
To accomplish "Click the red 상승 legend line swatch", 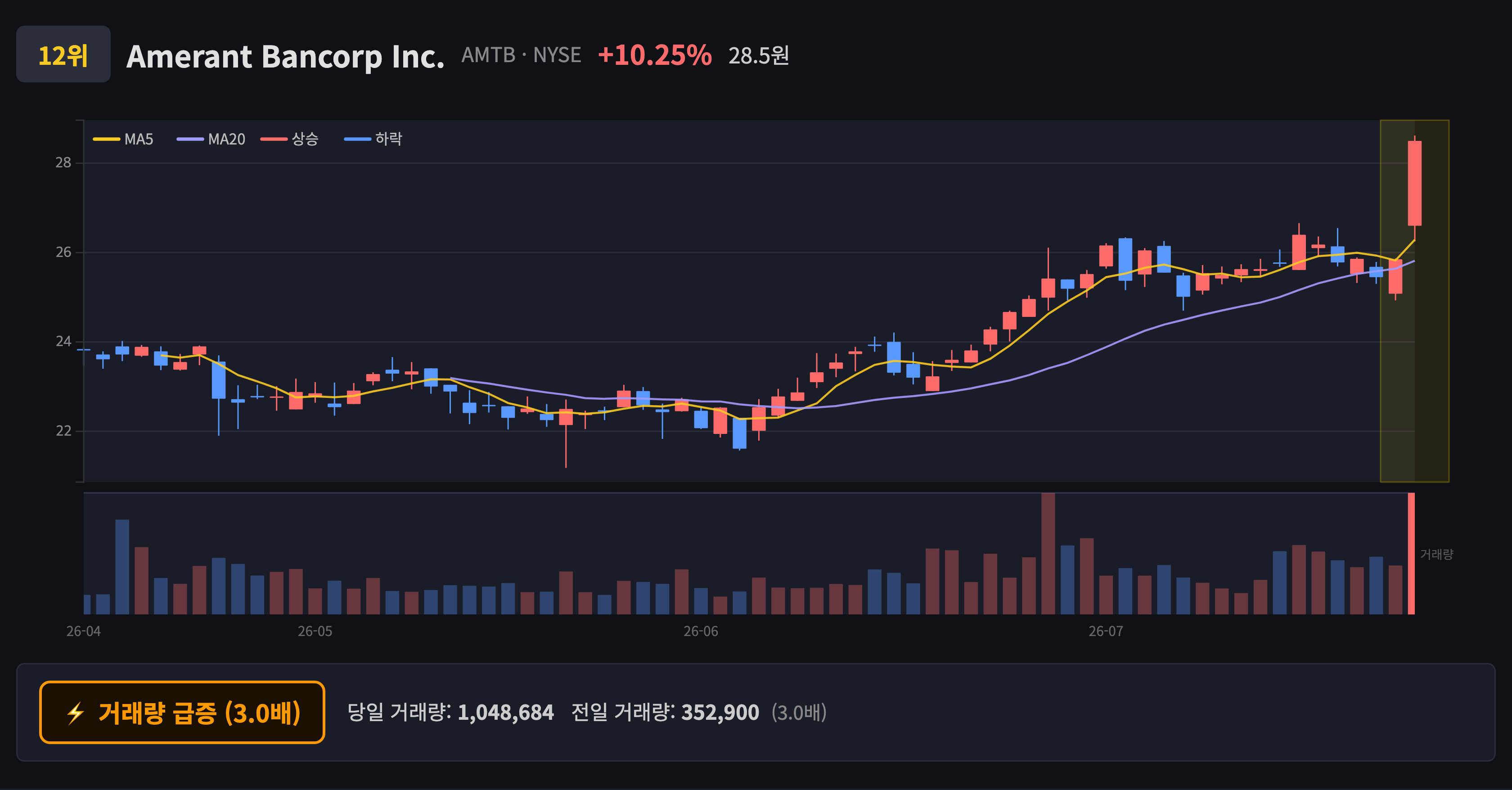I will pos(274,139).
